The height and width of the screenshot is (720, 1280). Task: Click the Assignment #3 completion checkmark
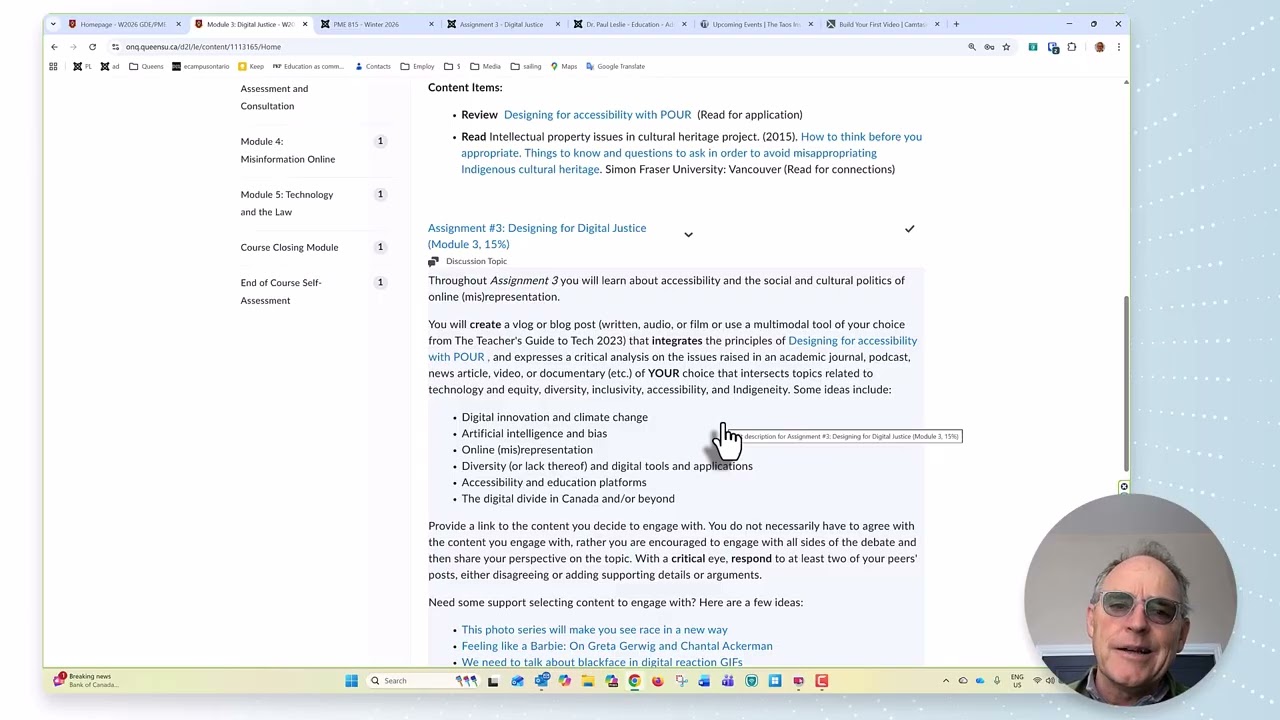[x=909, y=229]
